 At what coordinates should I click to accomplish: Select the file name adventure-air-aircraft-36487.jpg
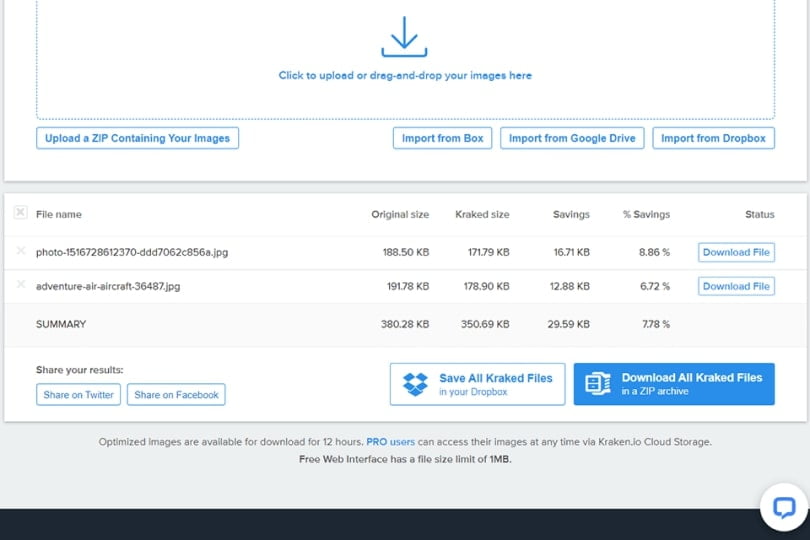(x=108, y=286)
